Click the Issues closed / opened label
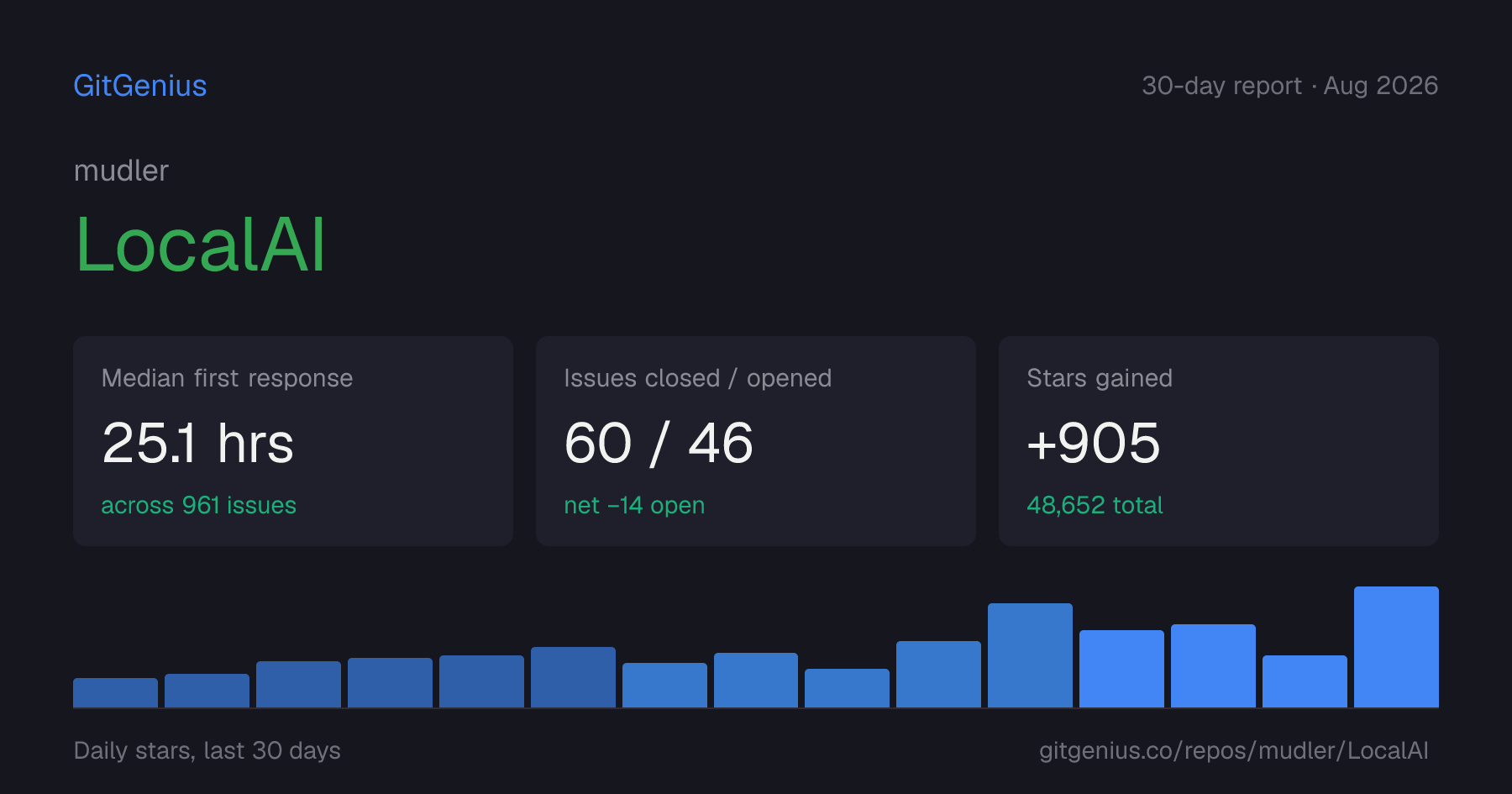Image resolution: width=1512 pixels, height=794 pixels. point(697,378)
